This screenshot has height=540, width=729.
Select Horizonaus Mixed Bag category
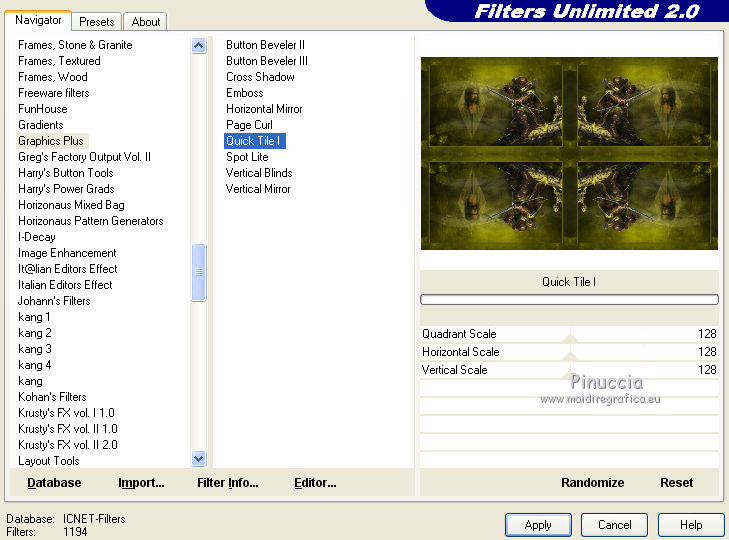pos(71,205)
